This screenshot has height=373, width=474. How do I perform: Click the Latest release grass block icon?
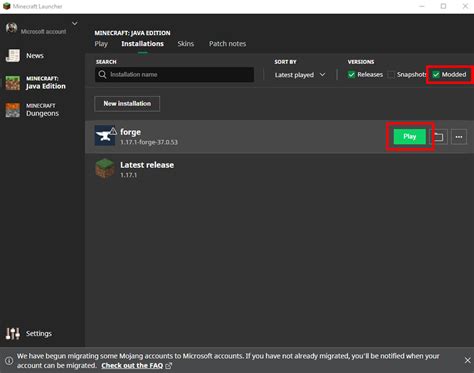(105, 169)
